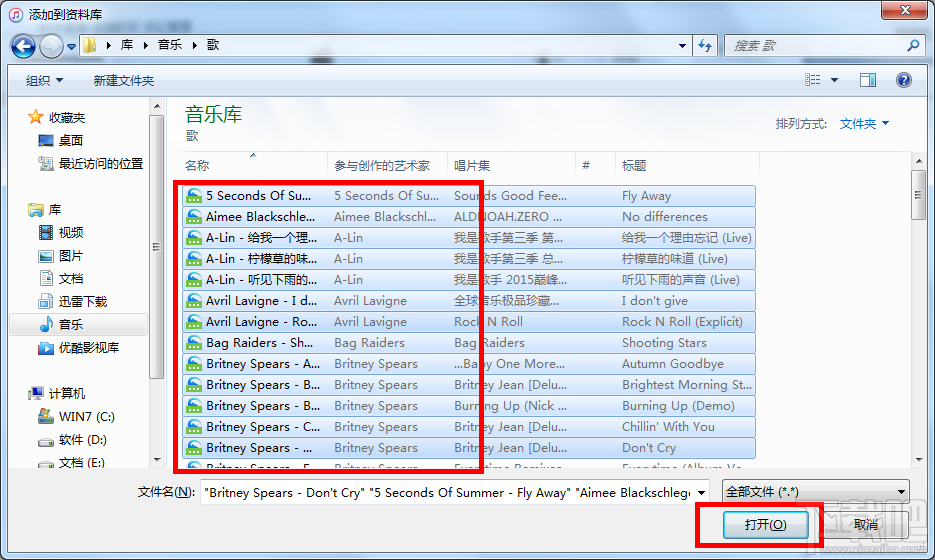Screen dimensions: 935x560
Task: Click the 打开(O) button
Action: point(766,525)
